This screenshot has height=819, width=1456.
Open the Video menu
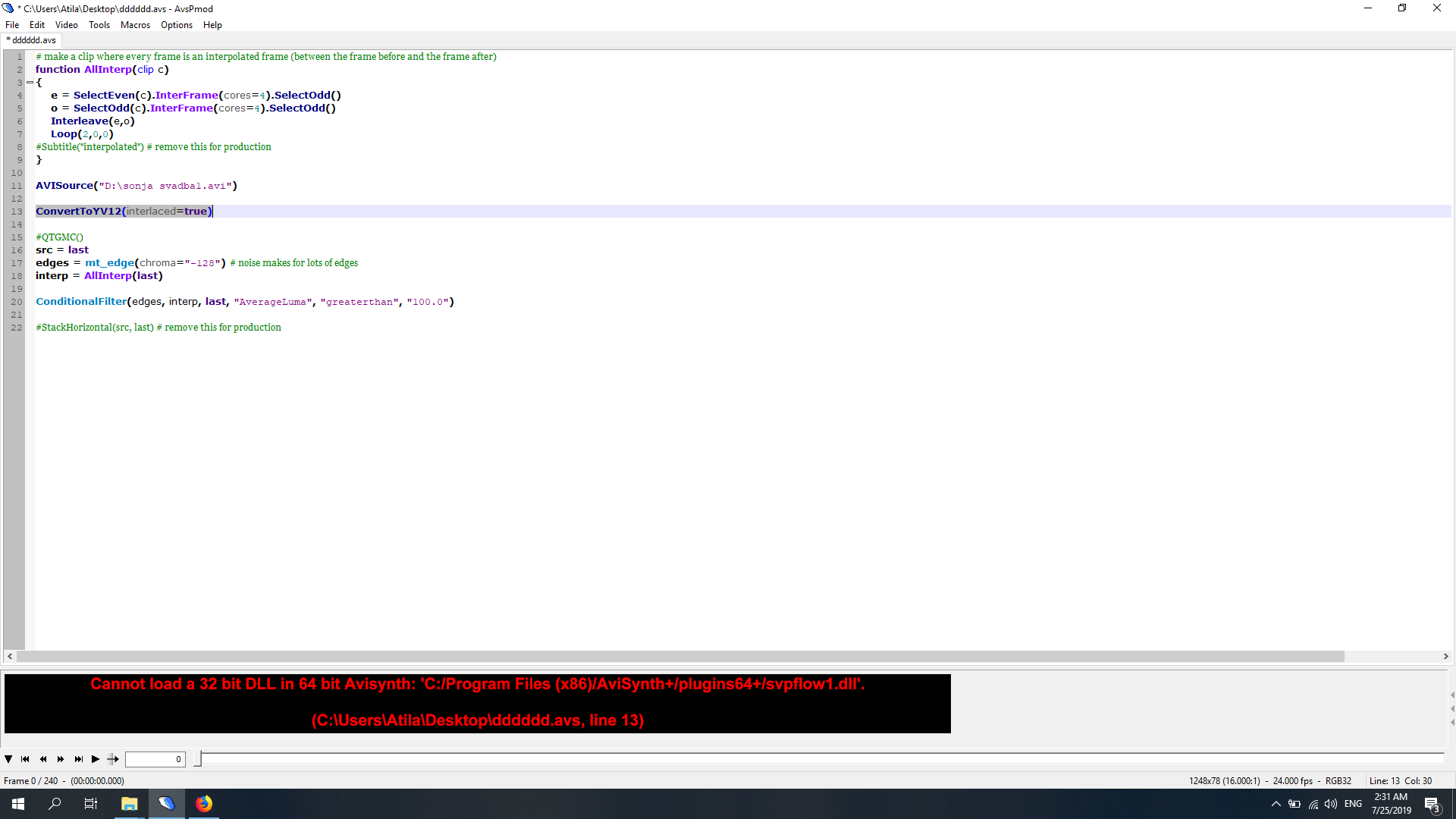[x=66, y=25]
